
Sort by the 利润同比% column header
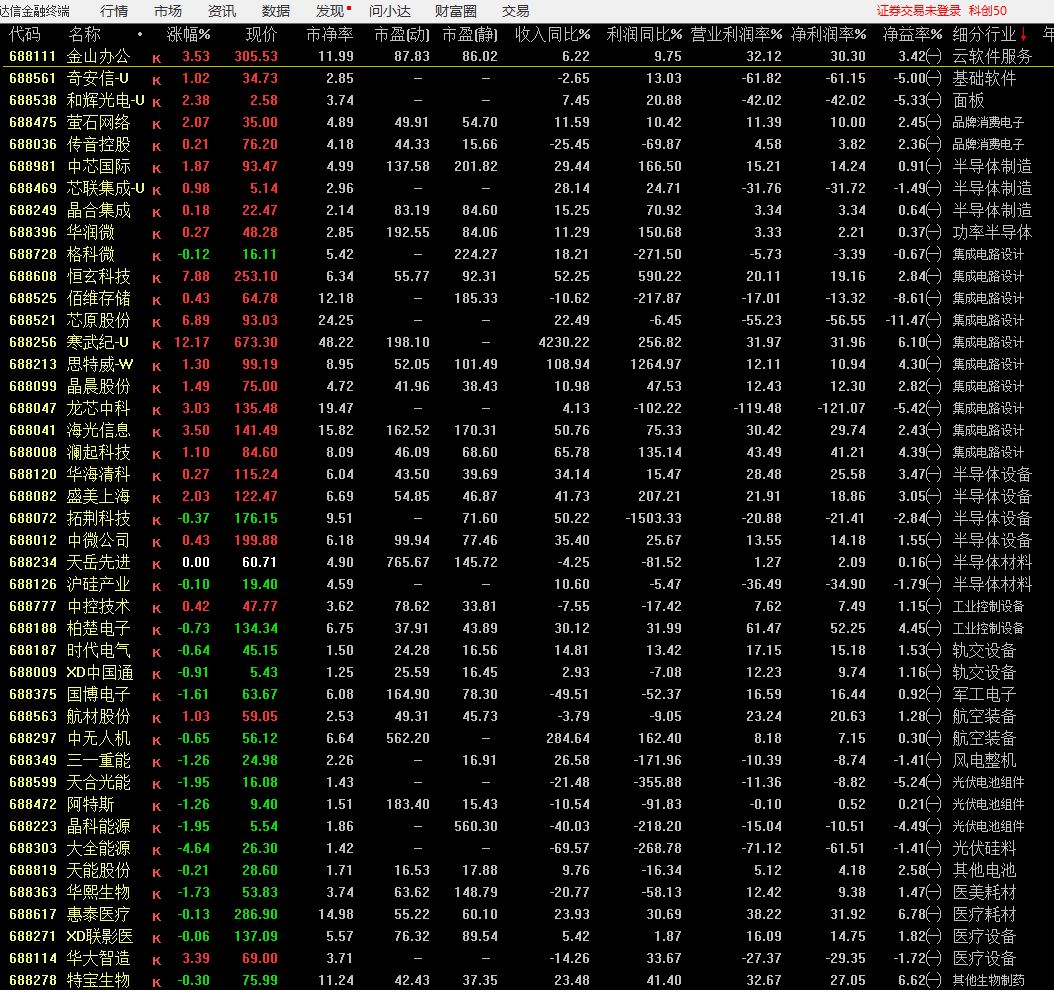coord(644,34)
